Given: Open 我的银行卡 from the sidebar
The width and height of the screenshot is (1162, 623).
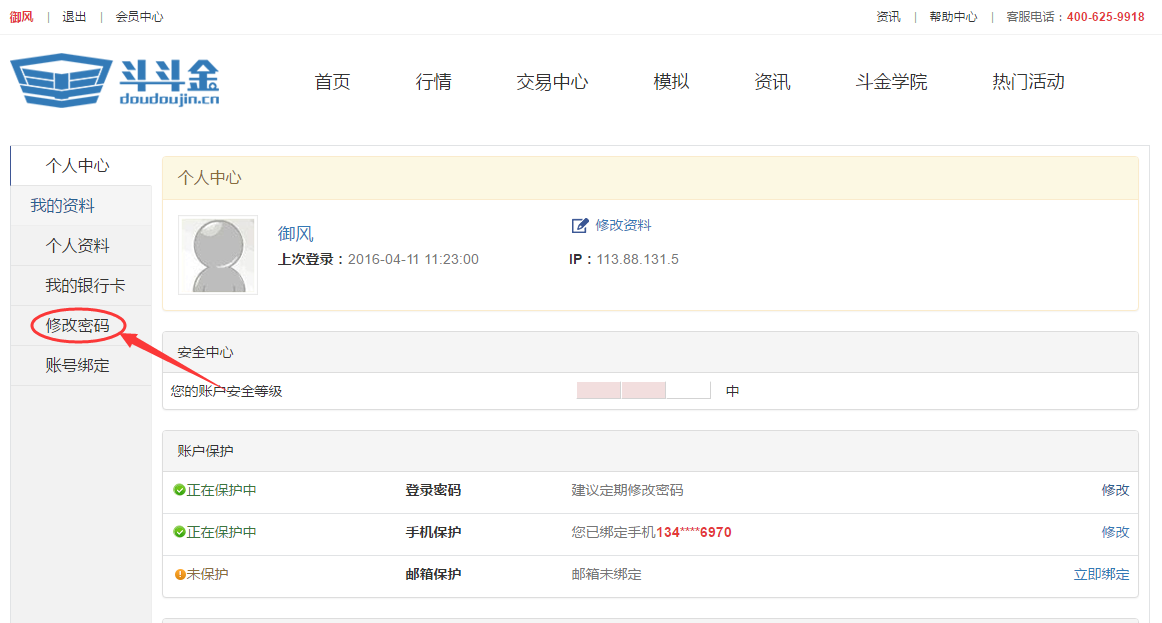Looking at the screenshot, I should [x=87, y=285].
